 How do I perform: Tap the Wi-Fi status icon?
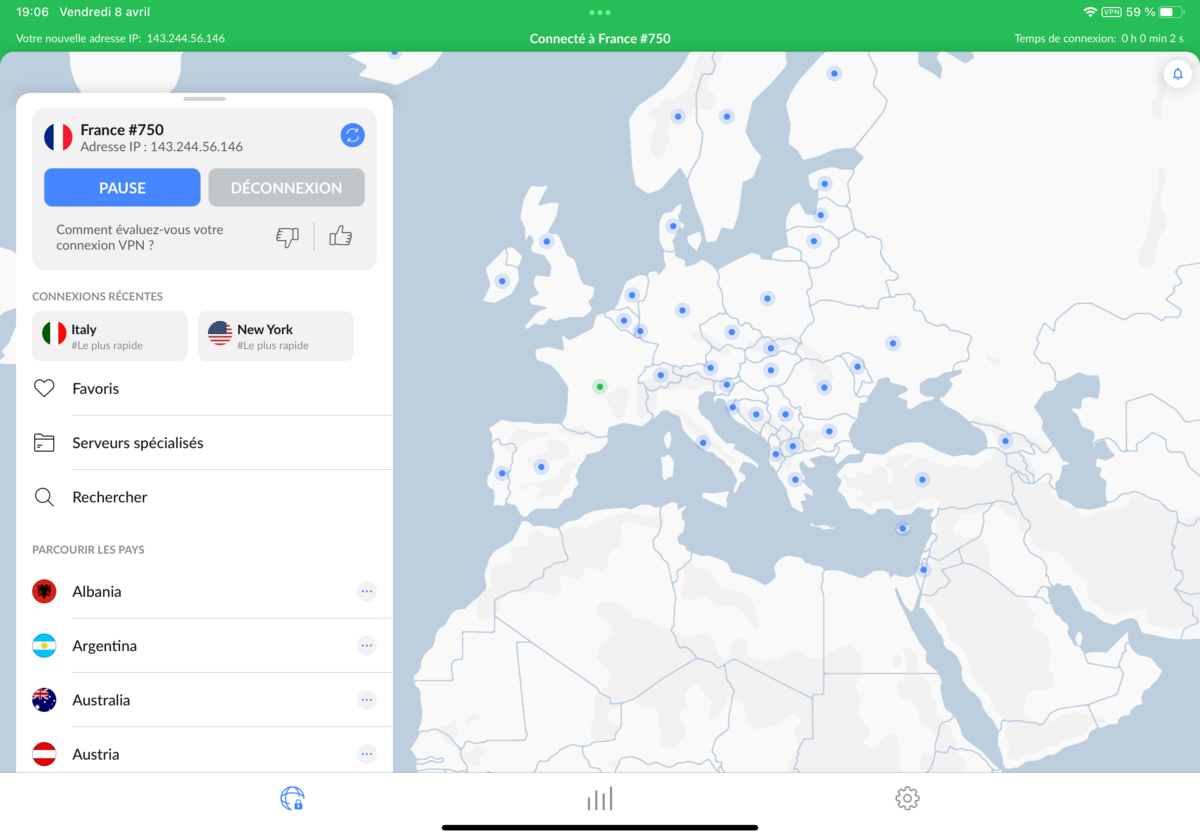1089,12
